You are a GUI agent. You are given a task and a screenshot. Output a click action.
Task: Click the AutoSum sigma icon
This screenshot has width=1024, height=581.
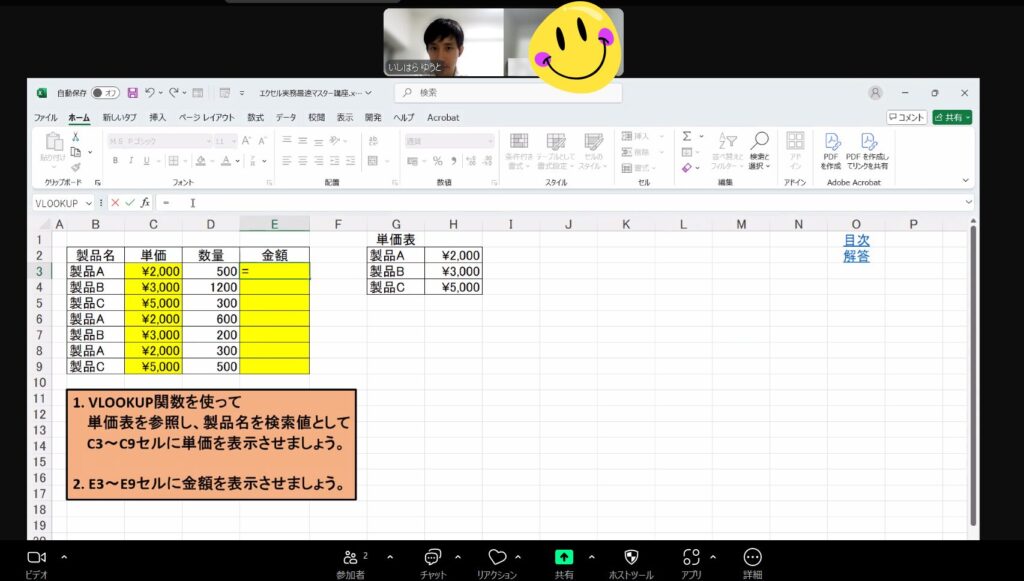[x=687, y=137]
